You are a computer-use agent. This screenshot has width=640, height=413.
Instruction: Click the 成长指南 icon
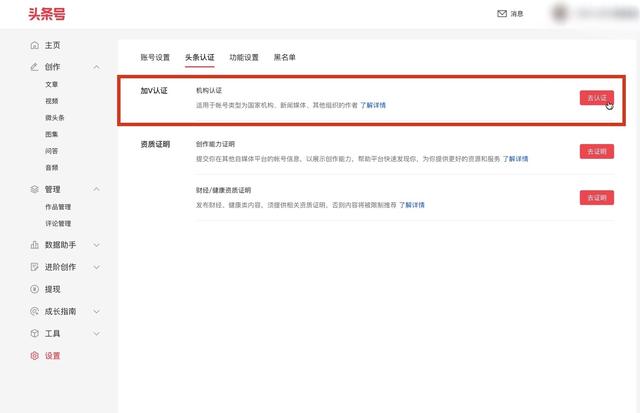35,311
